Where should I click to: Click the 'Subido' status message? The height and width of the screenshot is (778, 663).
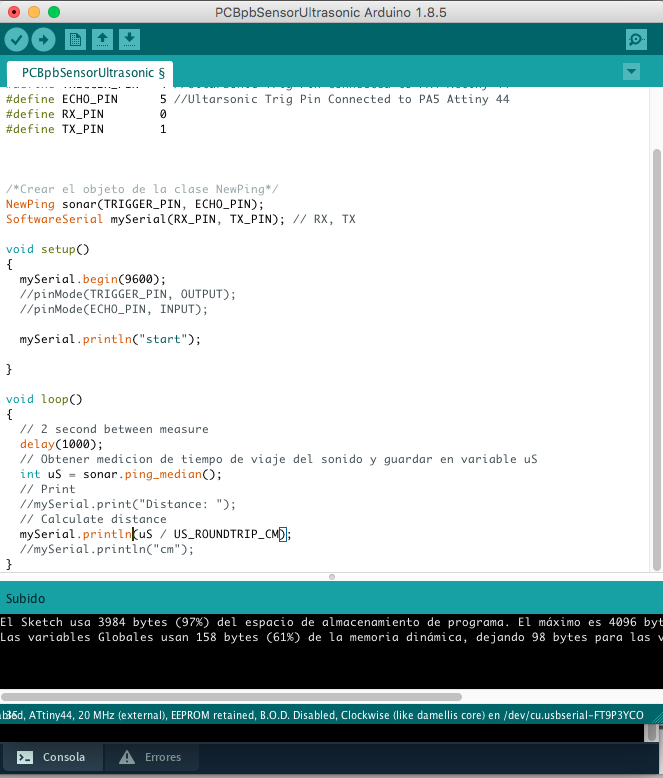(x=25, y=598)
